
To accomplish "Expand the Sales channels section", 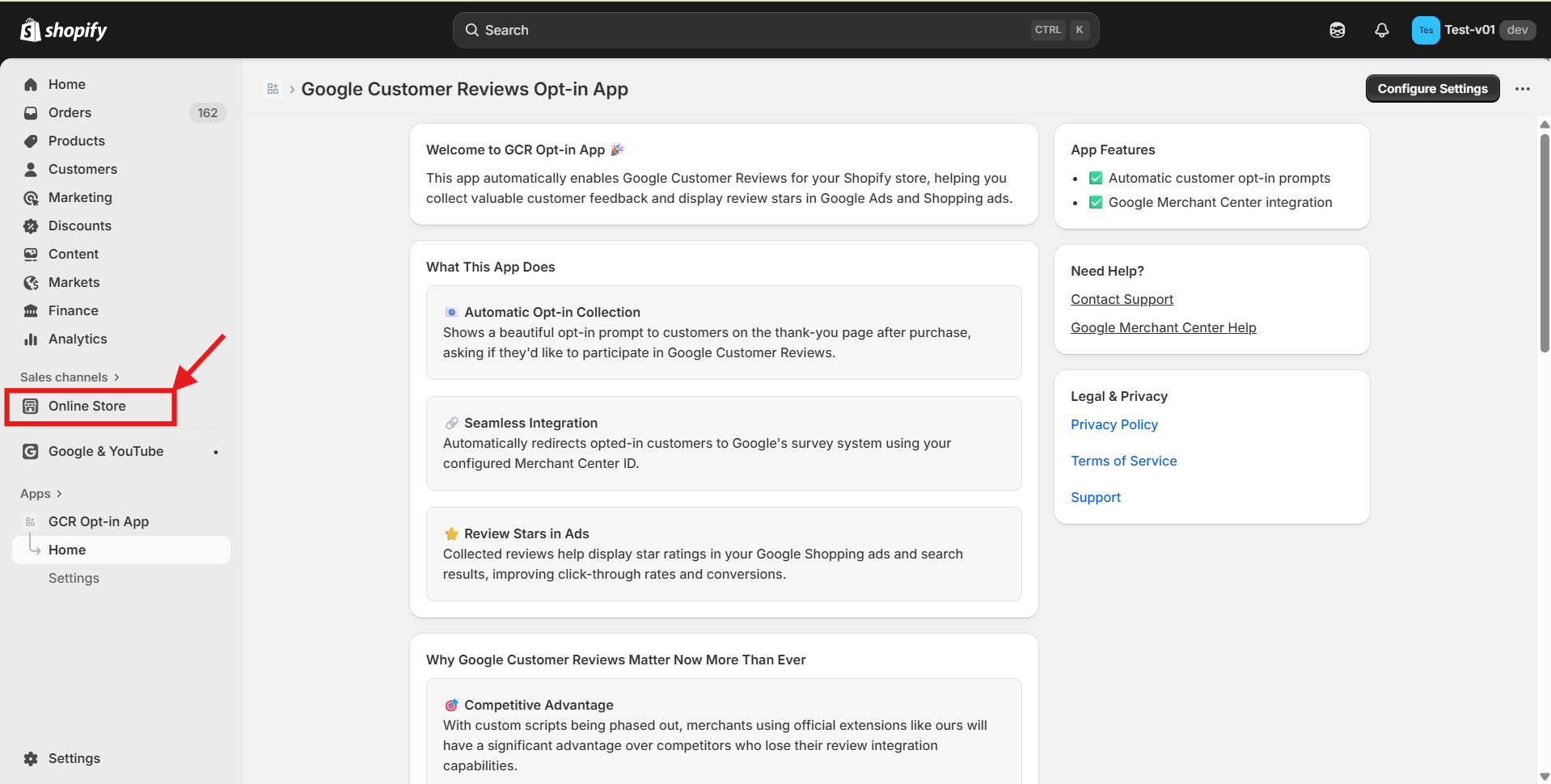I will point(116,377).
